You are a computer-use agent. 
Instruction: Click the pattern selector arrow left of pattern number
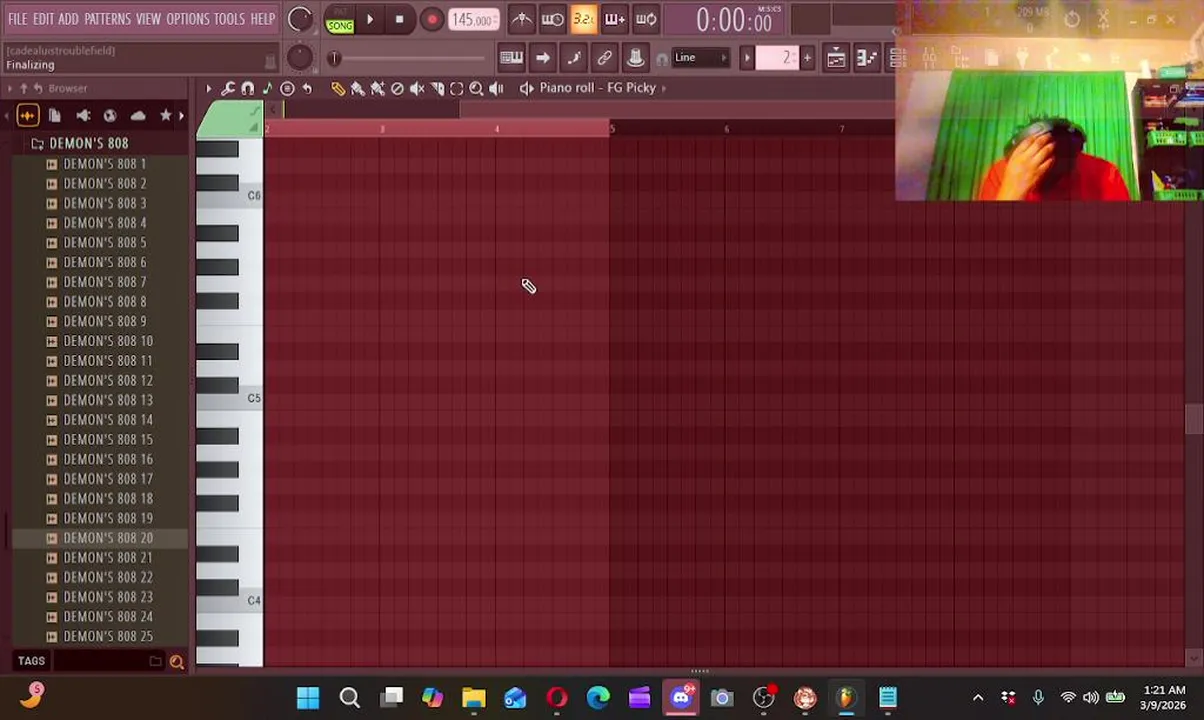point(747,58)
